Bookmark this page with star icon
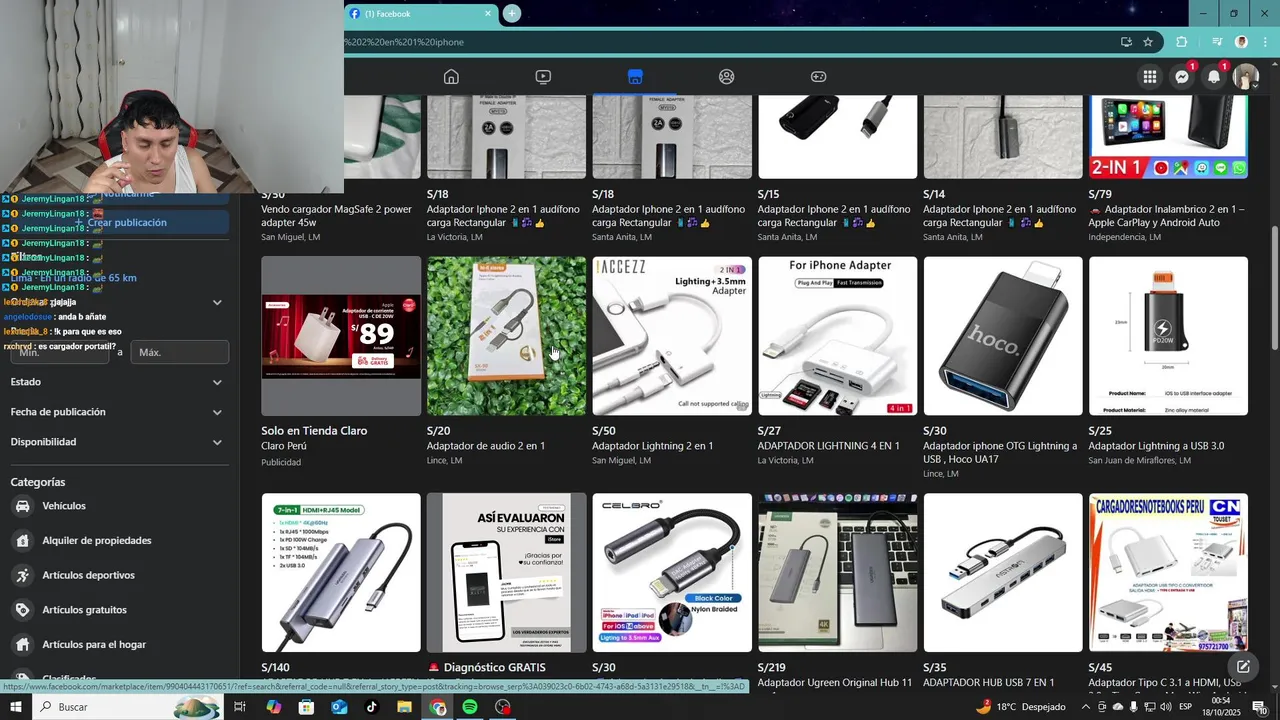1280x720 pixels. coord(1148,42)
